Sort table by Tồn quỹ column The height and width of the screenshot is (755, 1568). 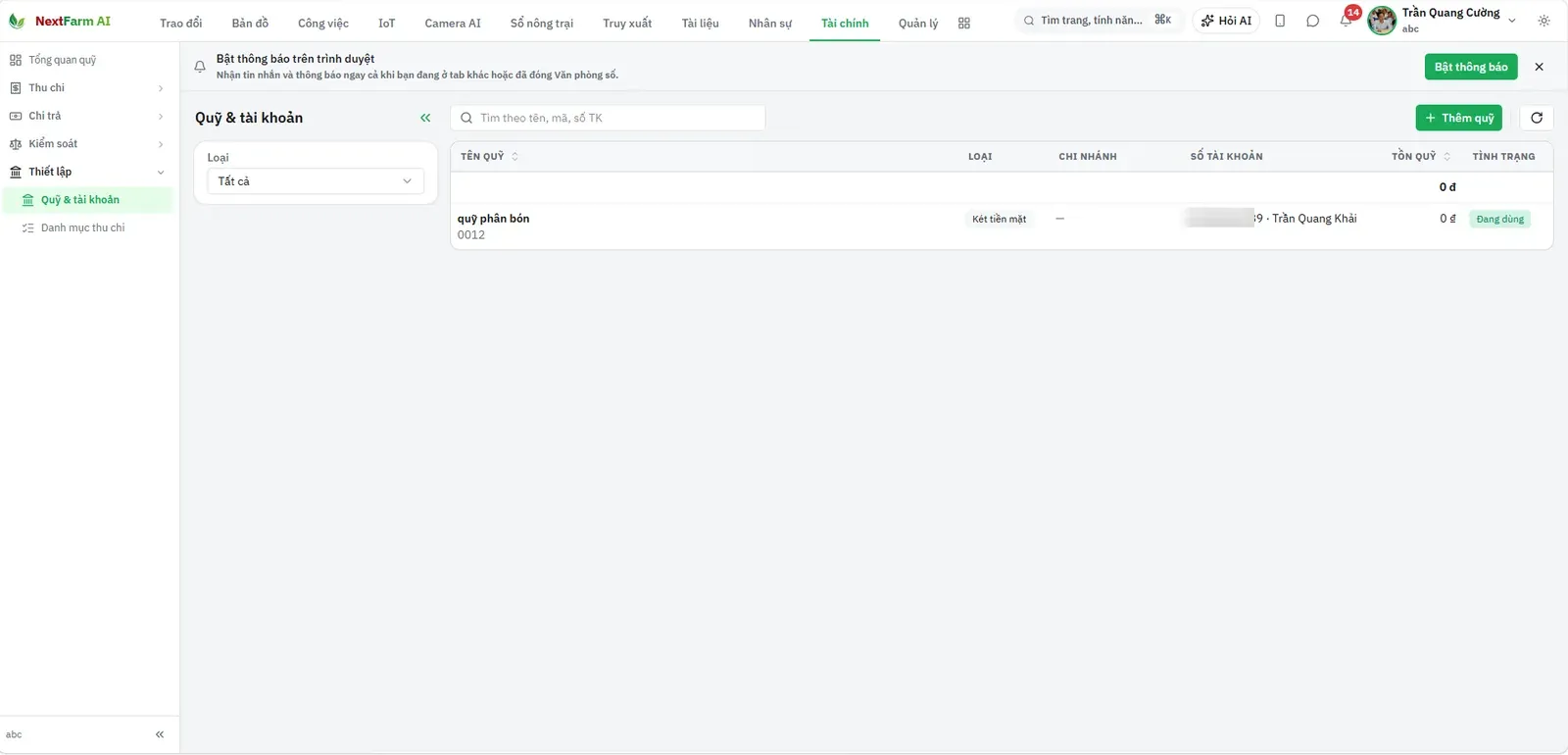(1420, 156)
